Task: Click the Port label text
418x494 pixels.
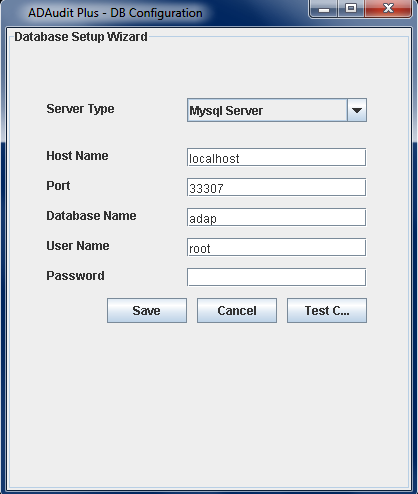Action: point(58,186)
